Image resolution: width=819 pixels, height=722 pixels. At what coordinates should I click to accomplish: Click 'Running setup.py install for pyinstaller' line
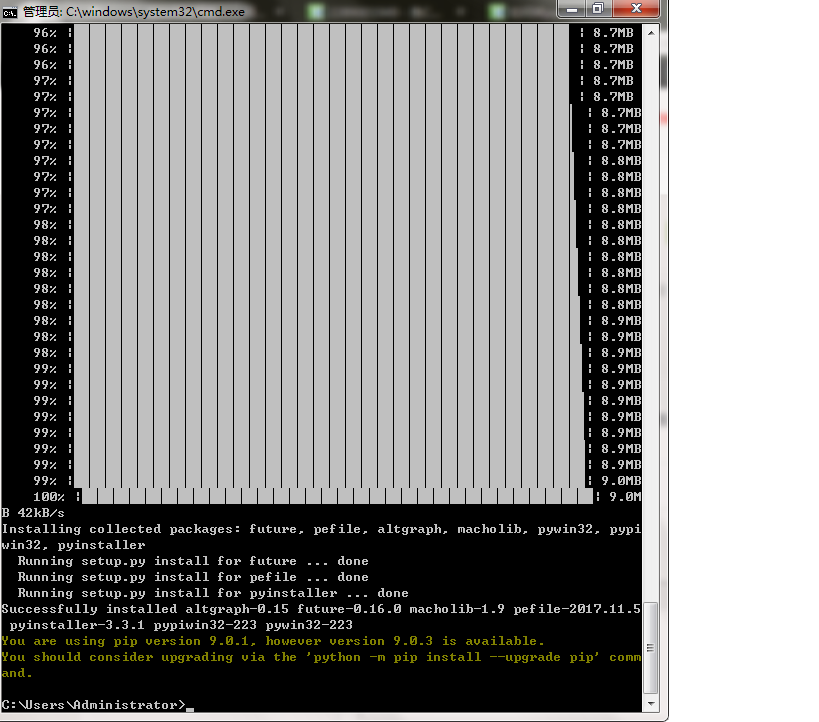212,593
